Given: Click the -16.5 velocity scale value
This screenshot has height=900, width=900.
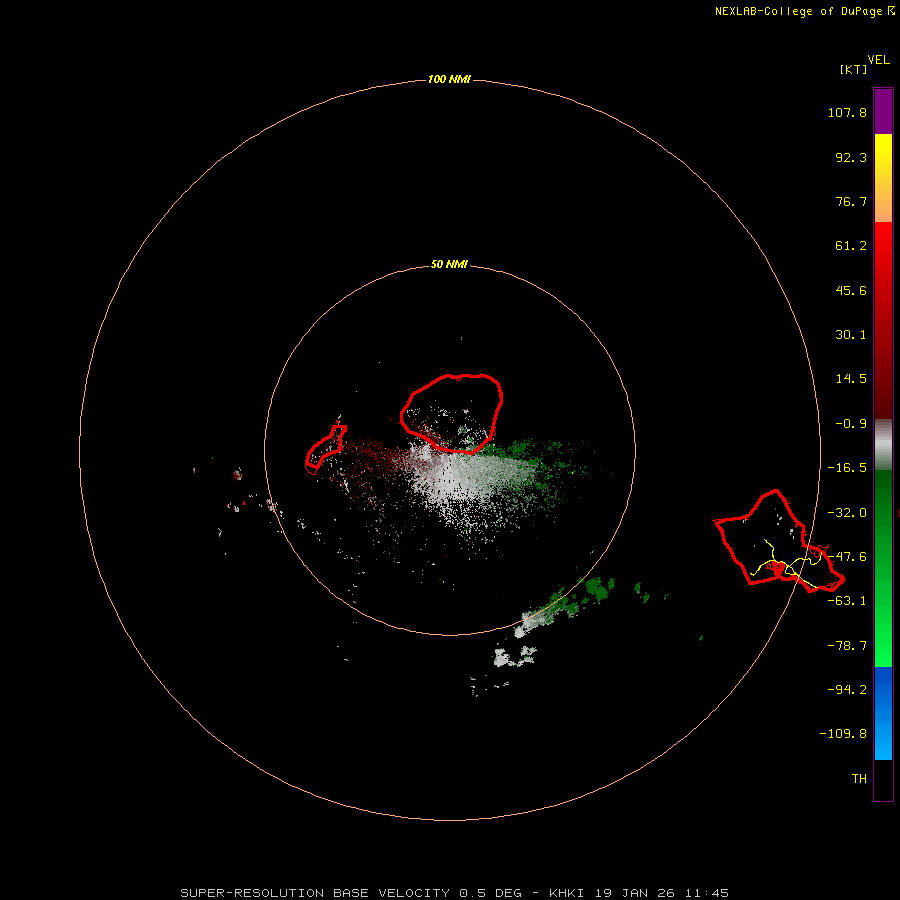Looking at the screenshot, I should 847,468.
